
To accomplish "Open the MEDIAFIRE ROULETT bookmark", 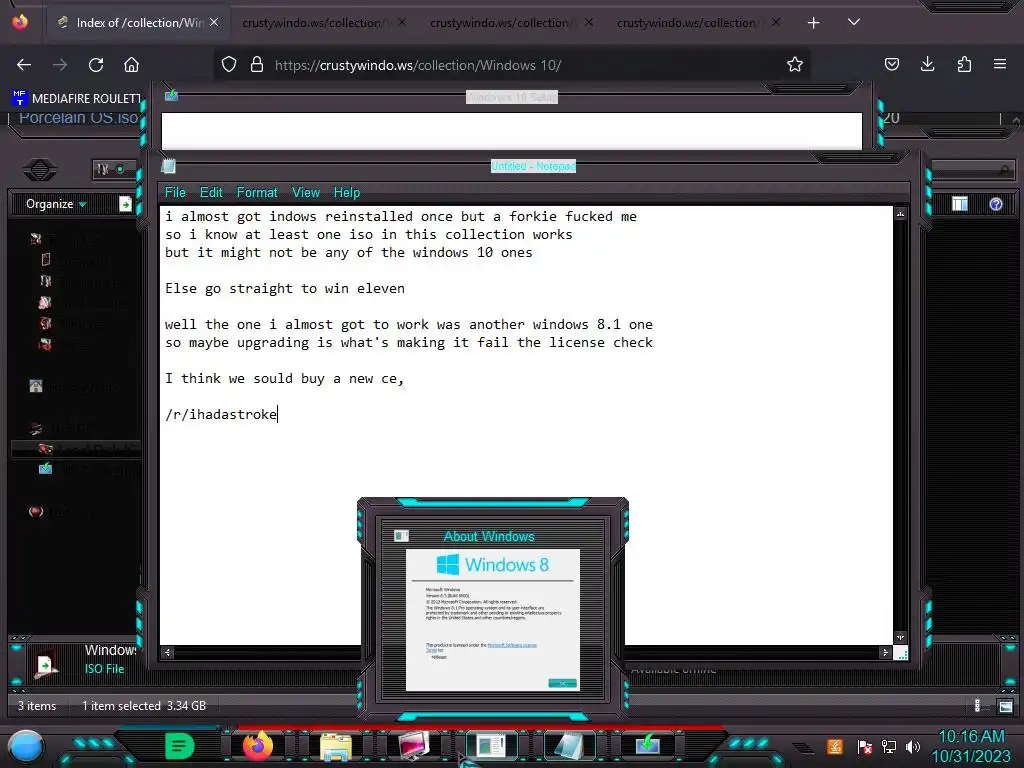I will click(76, 99).
